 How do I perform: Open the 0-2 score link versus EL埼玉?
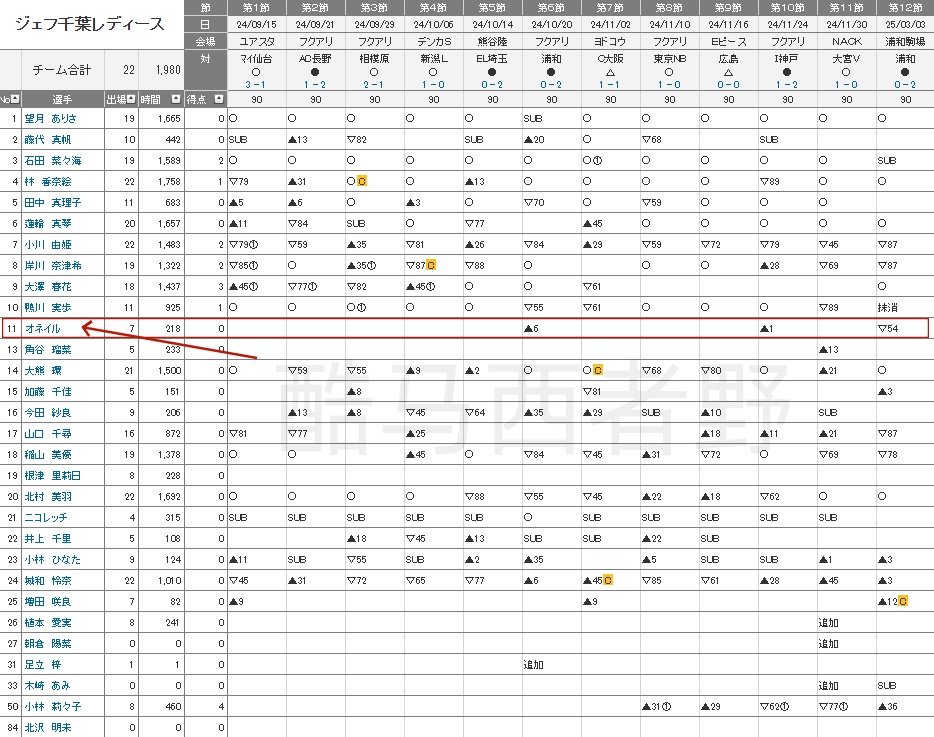[492, 85]
